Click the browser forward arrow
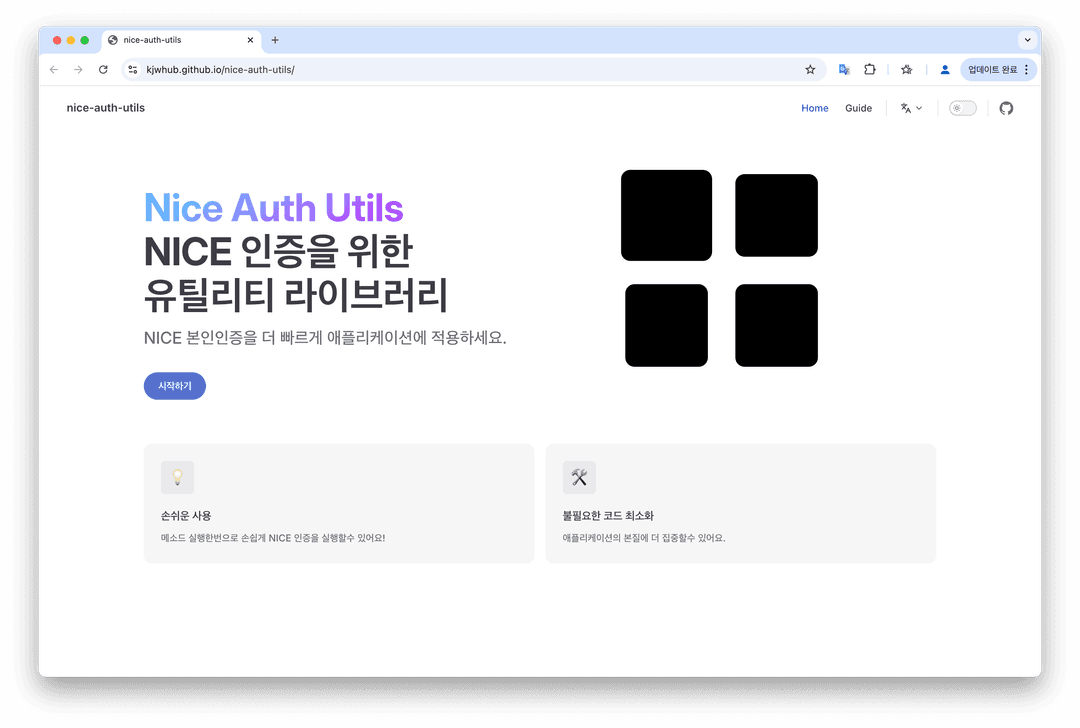1080x728 pixels. pyautogui.click(x=79, y=70)
